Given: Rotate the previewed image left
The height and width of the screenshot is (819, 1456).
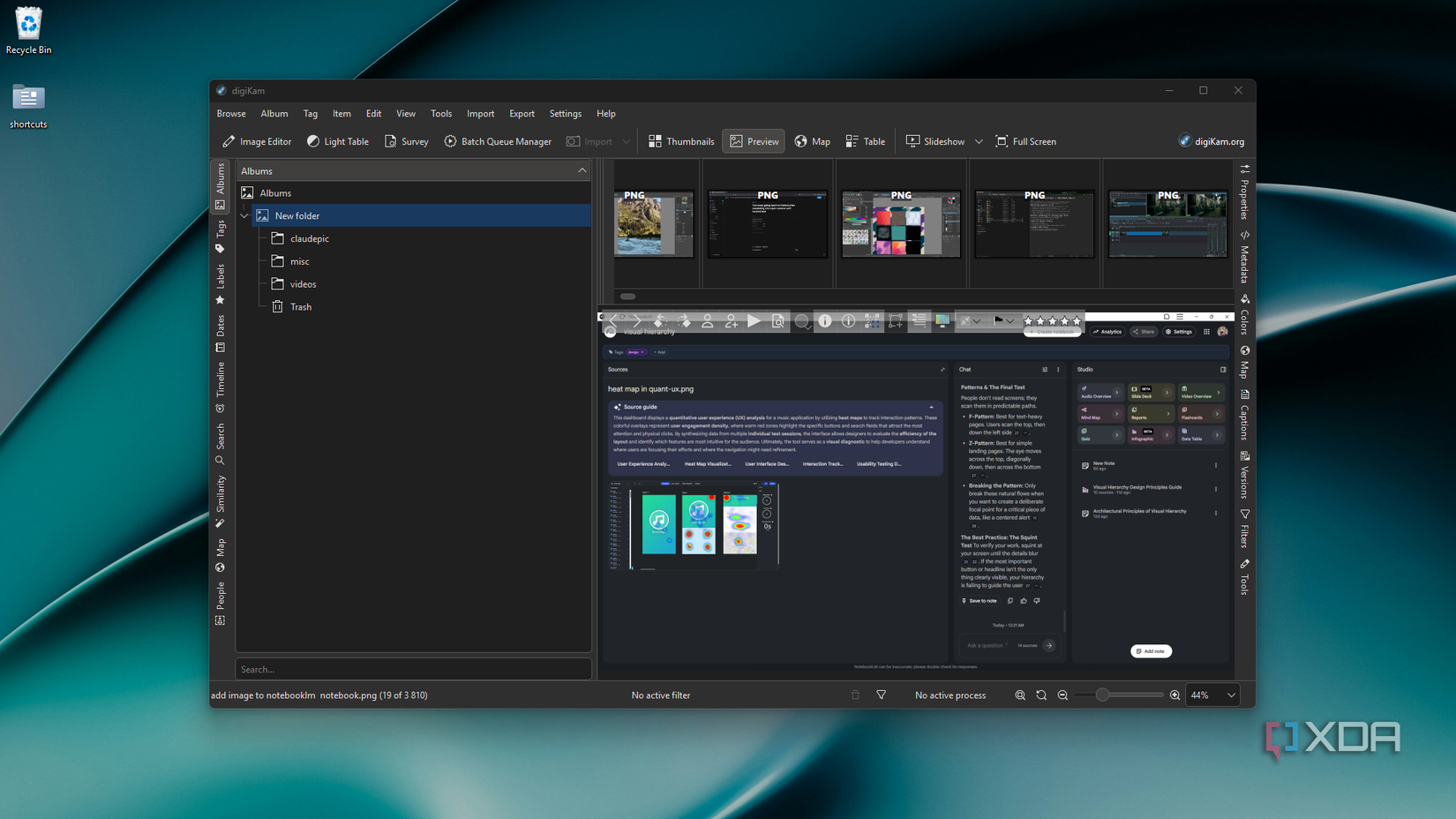Looking at the screenshot, I should tap(660, 321).
